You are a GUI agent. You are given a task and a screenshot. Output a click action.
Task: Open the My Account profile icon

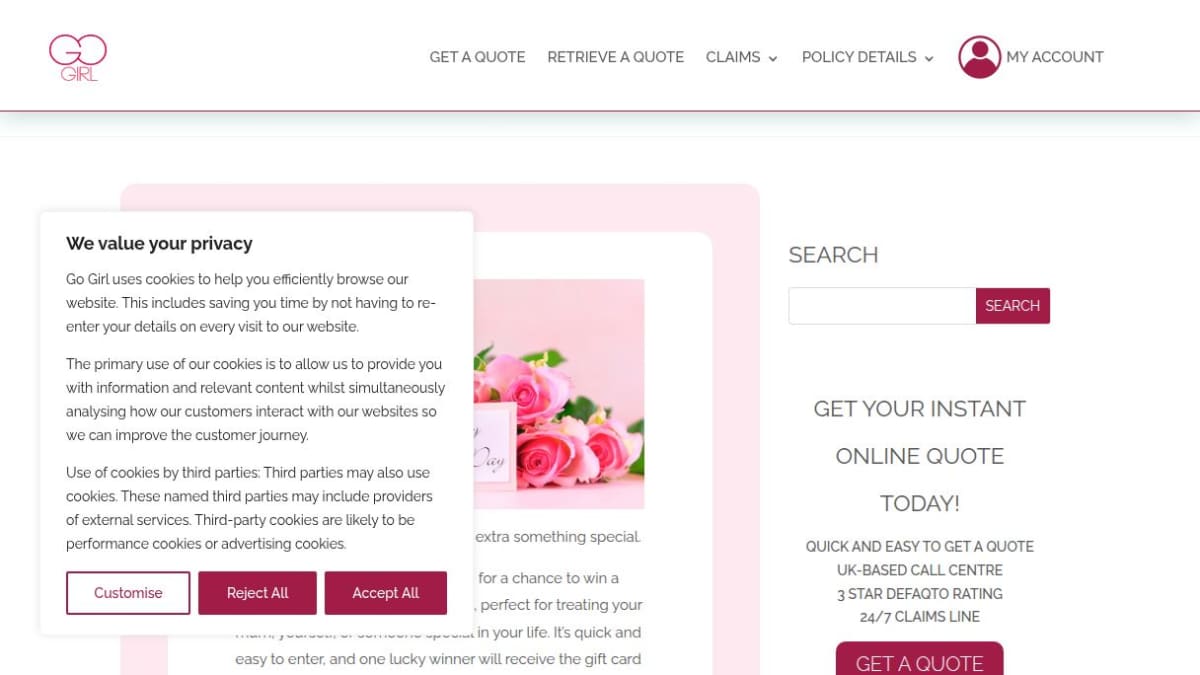tap(979, 57)
